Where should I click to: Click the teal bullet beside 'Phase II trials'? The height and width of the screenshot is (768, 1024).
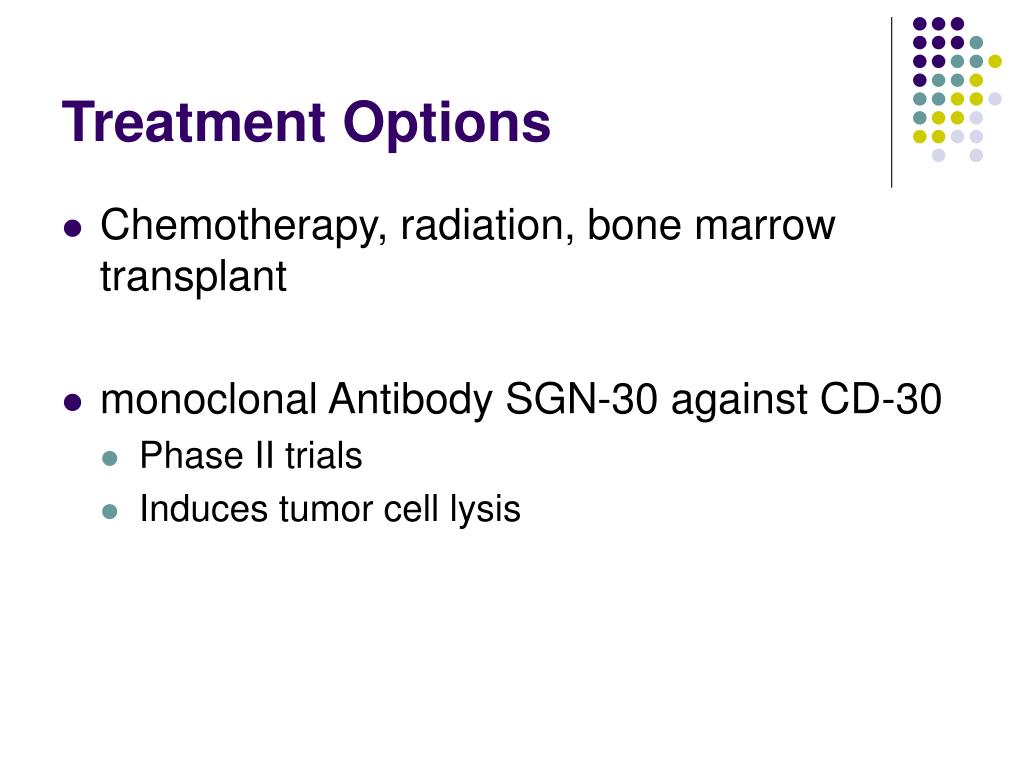tap(110, 458)
